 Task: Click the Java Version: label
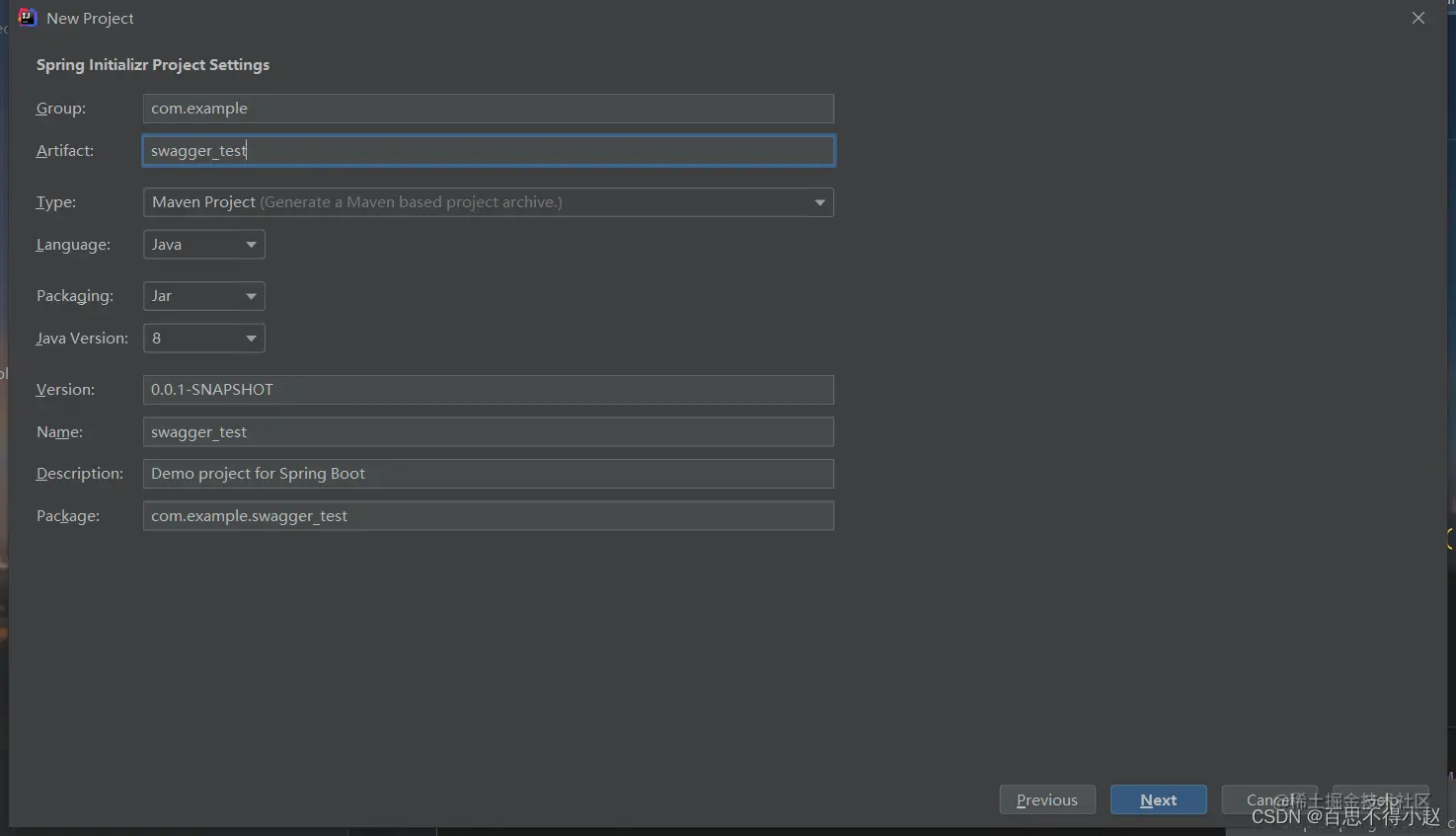coord(82,339)
